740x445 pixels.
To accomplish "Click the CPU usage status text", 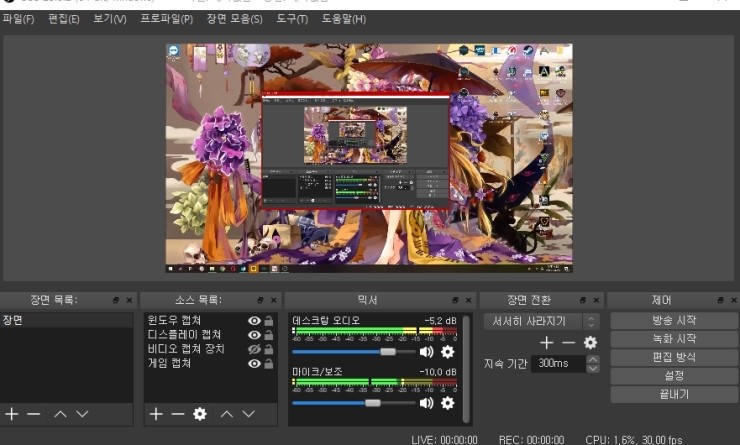I will pyautogui.click(x=634, y=440).
